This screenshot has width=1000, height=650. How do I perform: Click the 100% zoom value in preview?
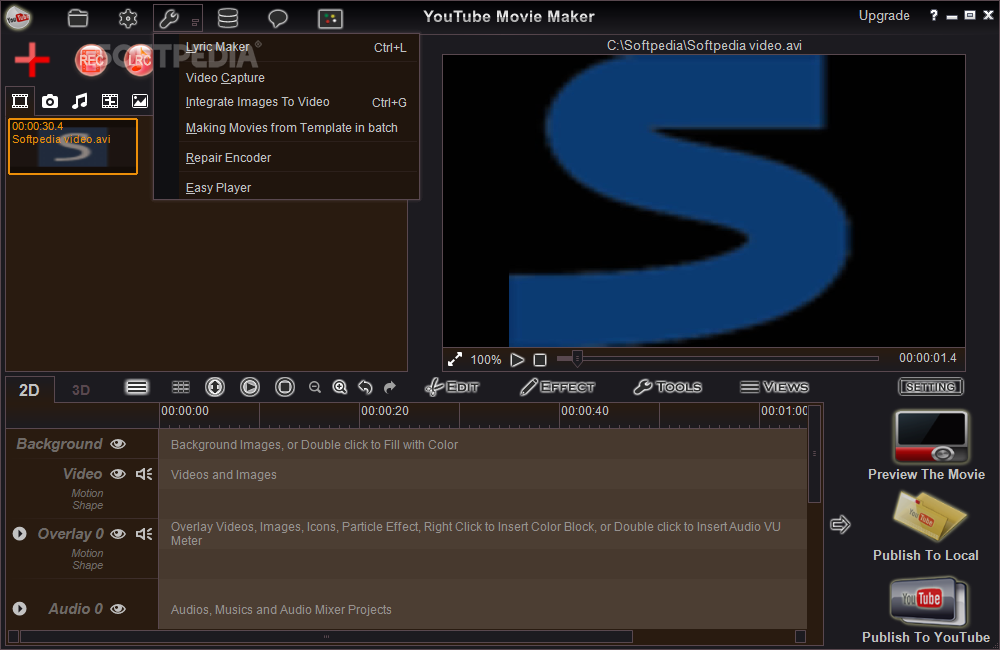(x=486, y=360)
